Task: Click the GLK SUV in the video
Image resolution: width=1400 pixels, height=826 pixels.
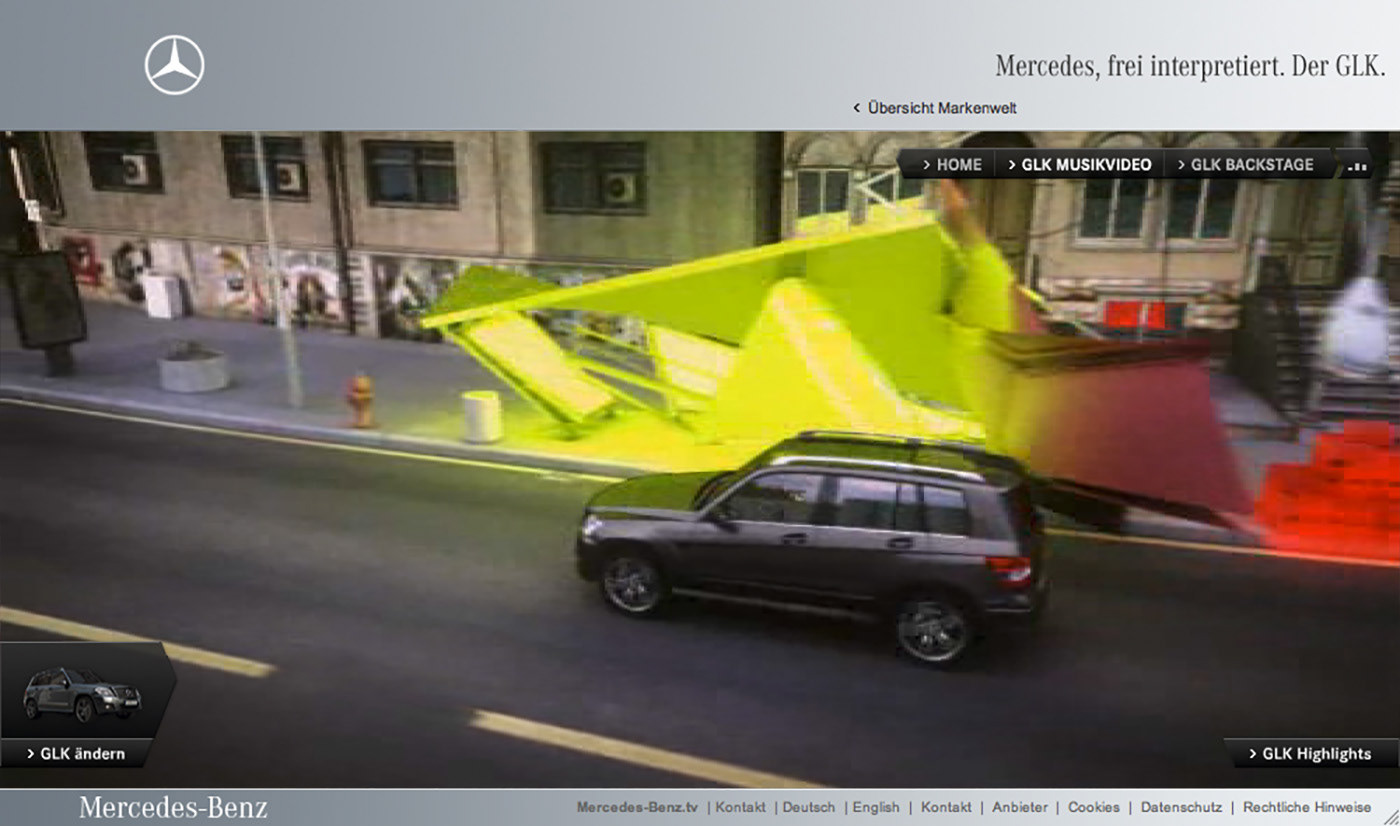Action: pyautogui.click(x=812, y=548)
